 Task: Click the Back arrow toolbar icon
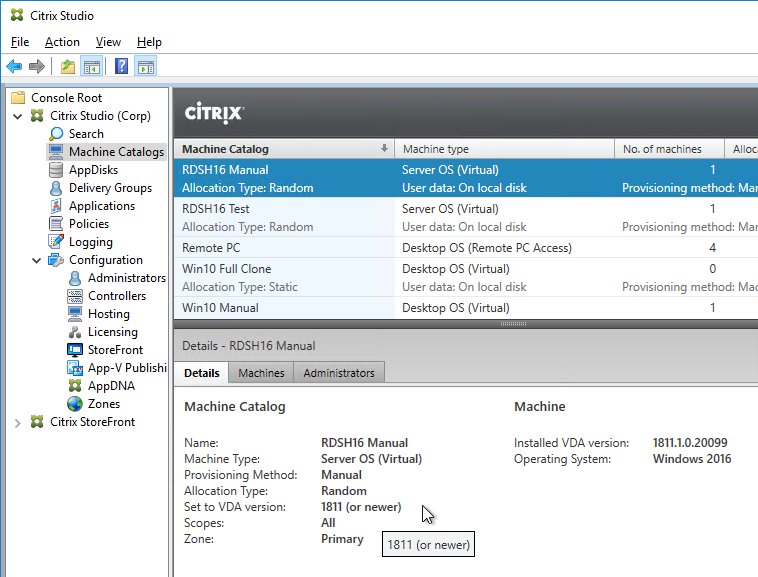(x=15, y=66)
